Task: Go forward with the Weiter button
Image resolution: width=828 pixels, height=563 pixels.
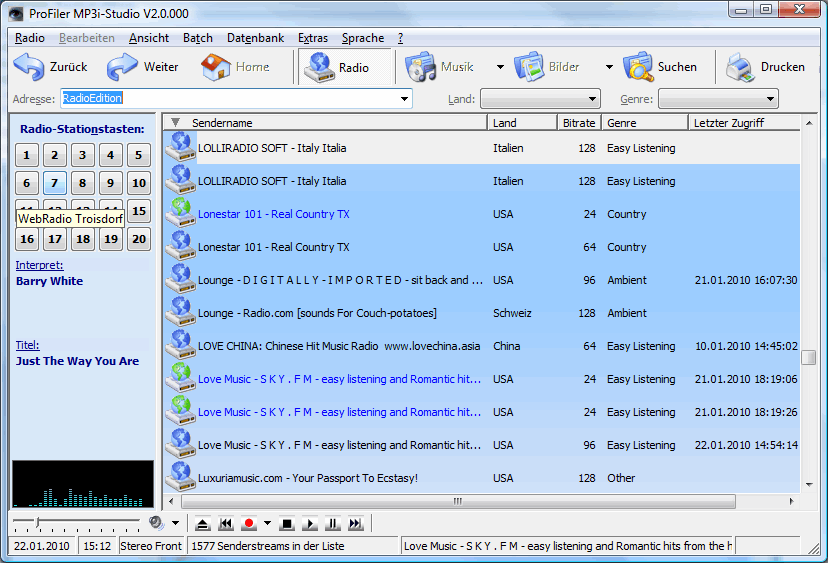Action: point(143,67)
